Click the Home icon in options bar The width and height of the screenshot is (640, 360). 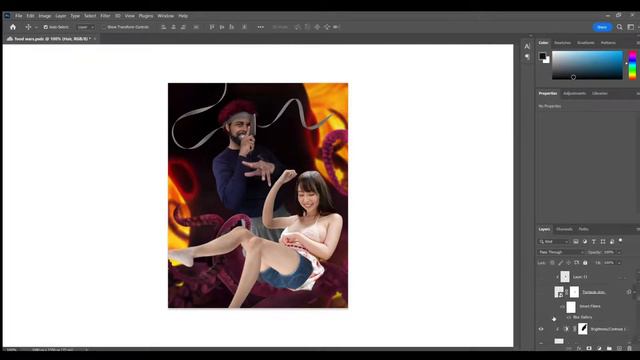click(x=13, y=27)
